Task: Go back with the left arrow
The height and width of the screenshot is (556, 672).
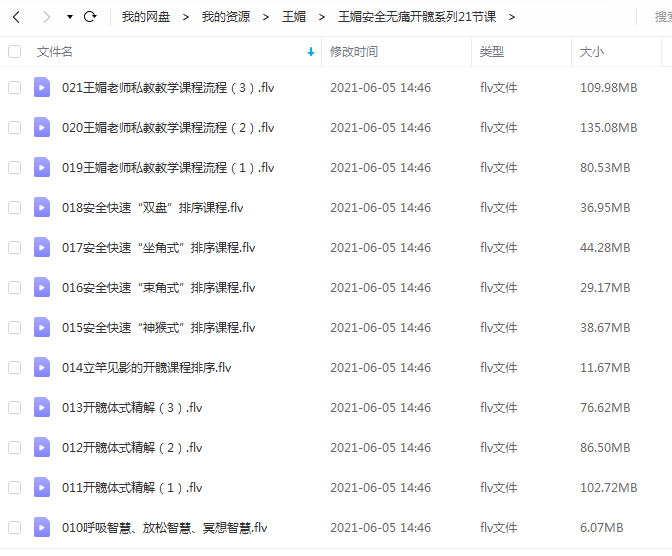Action: (16, 17)
